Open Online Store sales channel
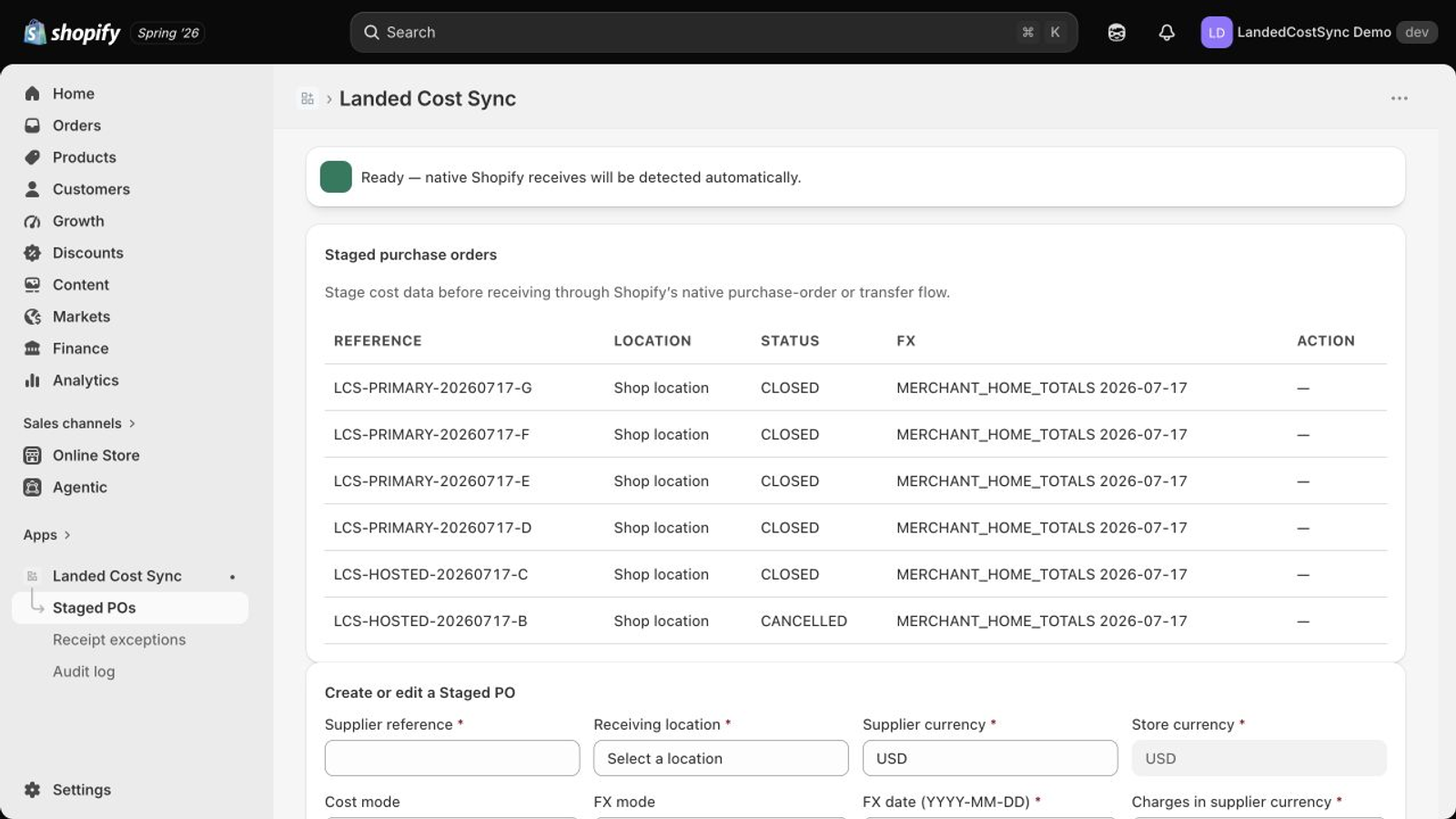The image size is (1456, 819). pyautogui.click(x=96, y=455)
